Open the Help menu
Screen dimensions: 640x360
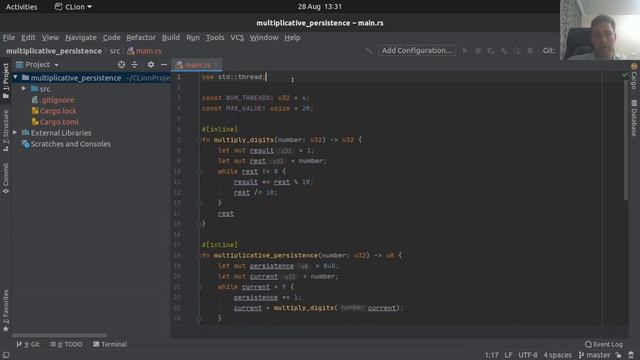point(292,37)
